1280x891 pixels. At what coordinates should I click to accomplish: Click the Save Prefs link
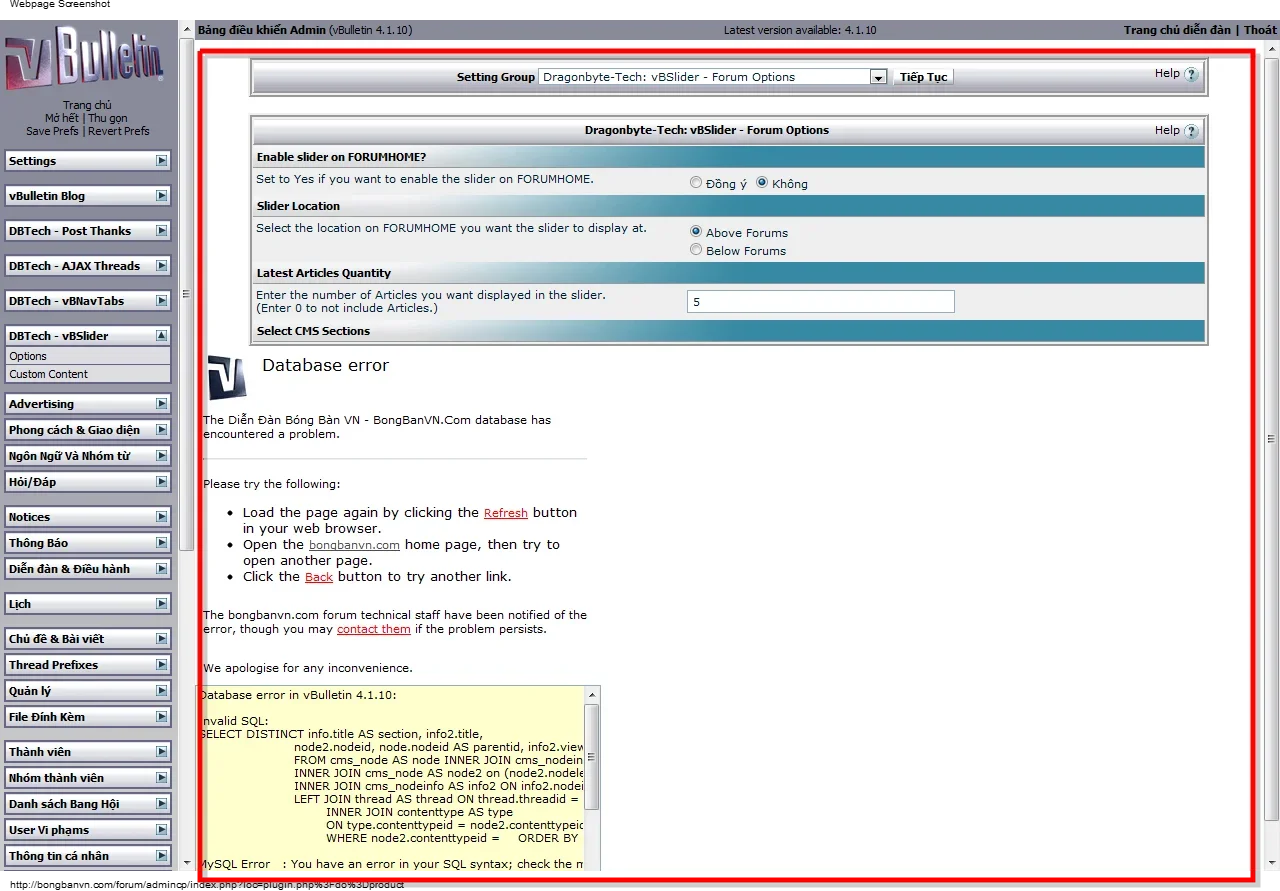click(52, 131)
